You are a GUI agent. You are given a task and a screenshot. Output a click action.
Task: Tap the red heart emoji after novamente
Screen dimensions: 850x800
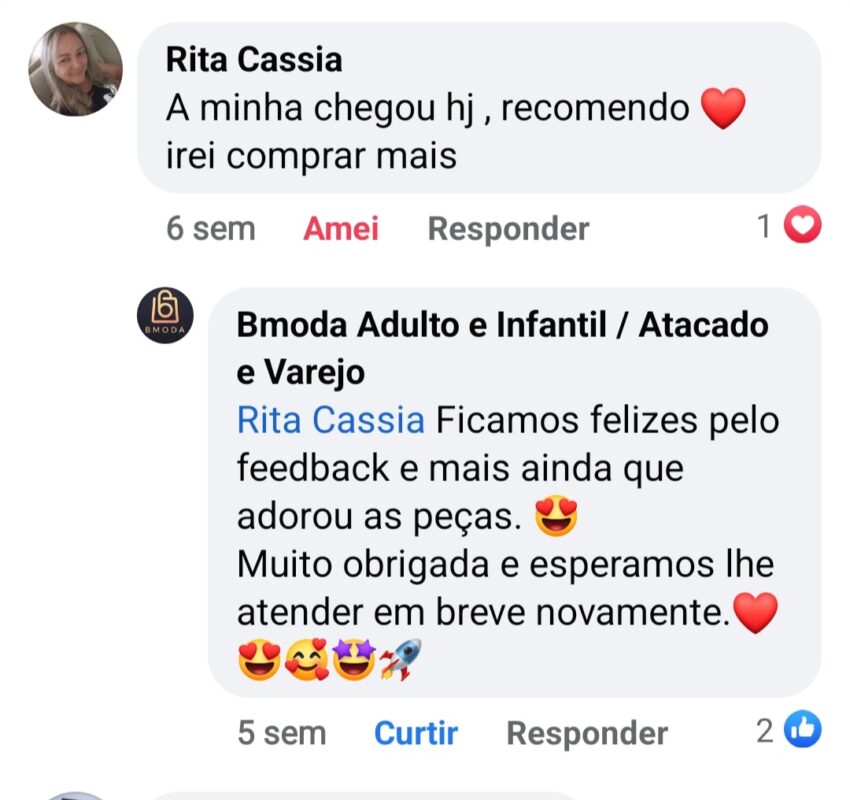point(755,612)
